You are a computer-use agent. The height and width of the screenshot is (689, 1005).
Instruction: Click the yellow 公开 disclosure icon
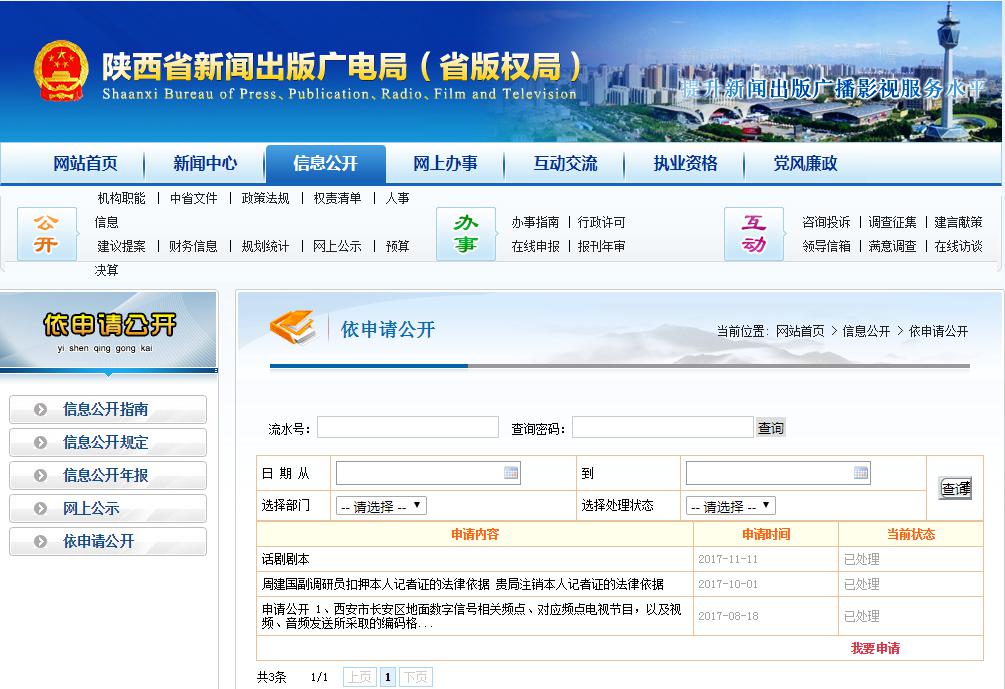click(46, 233)
